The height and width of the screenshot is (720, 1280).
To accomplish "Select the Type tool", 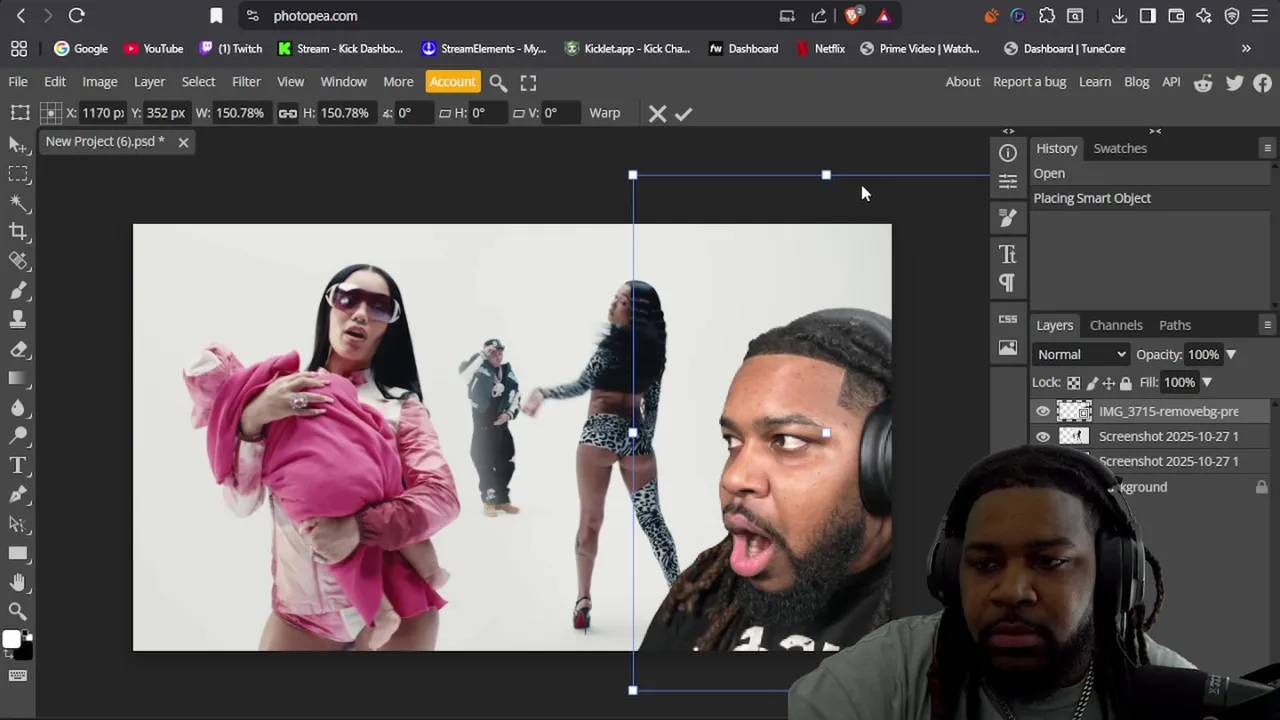I will pos(17,465).
